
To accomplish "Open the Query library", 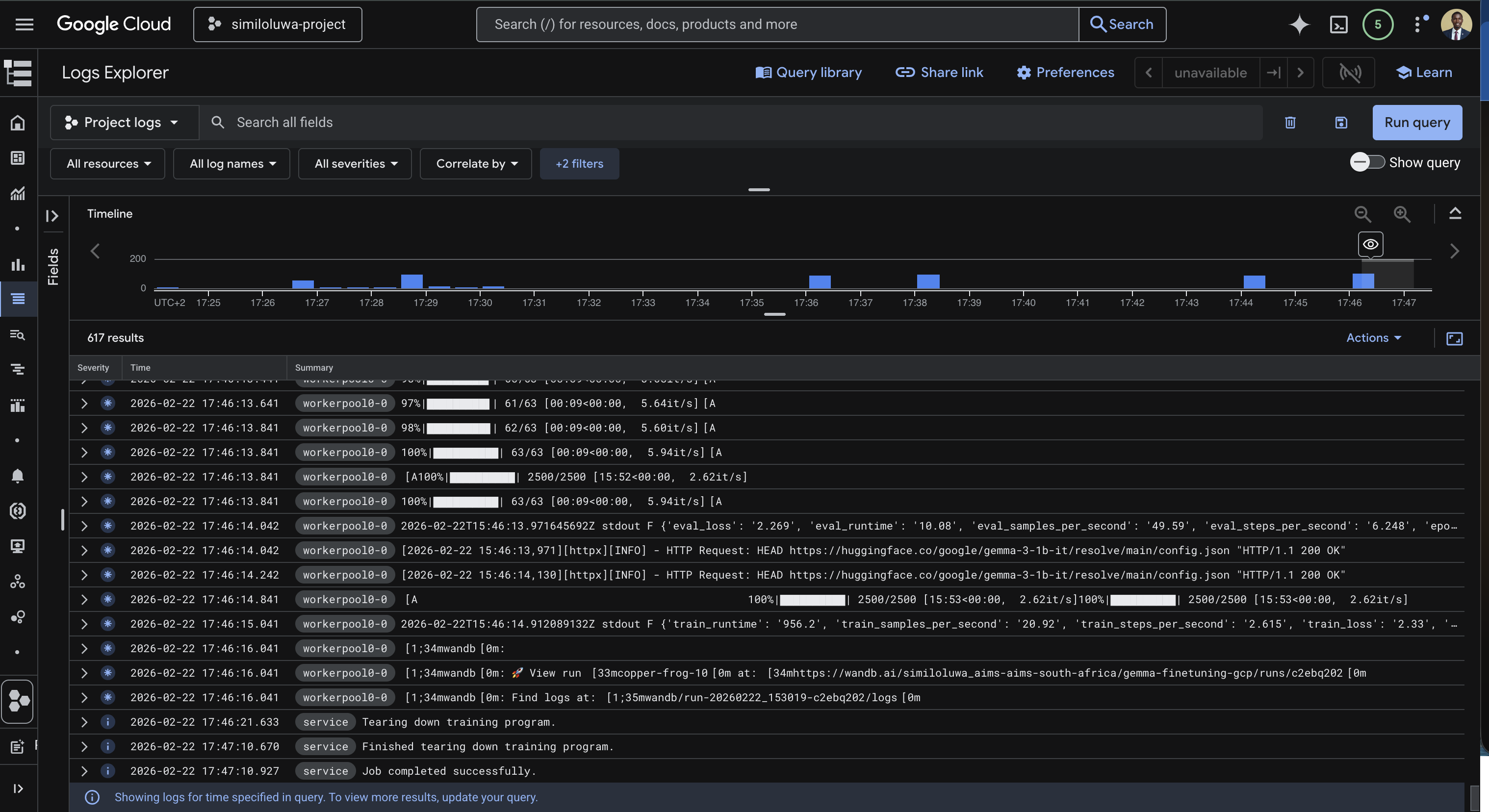I will pos(809,72).
